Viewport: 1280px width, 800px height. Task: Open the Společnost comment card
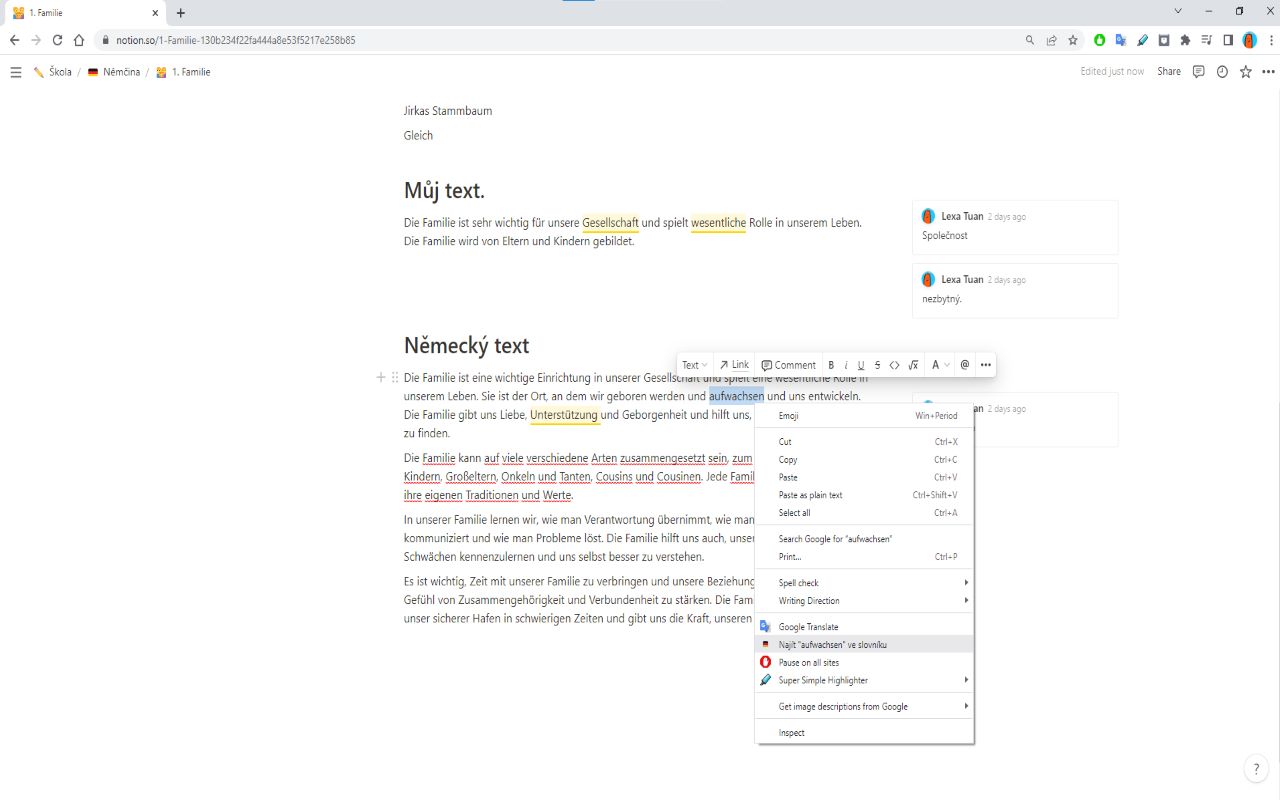click(1015, 227)
